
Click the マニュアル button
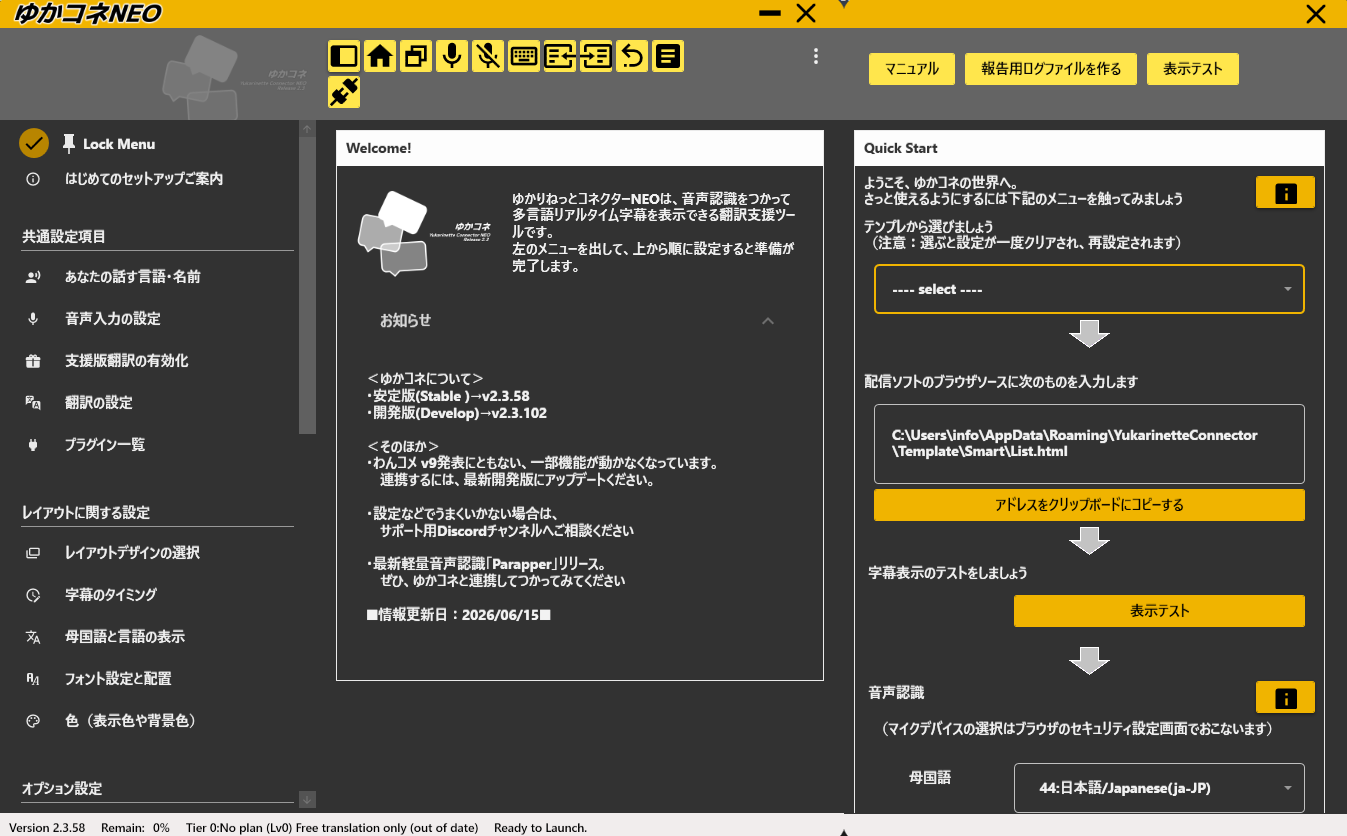[912, 69]
